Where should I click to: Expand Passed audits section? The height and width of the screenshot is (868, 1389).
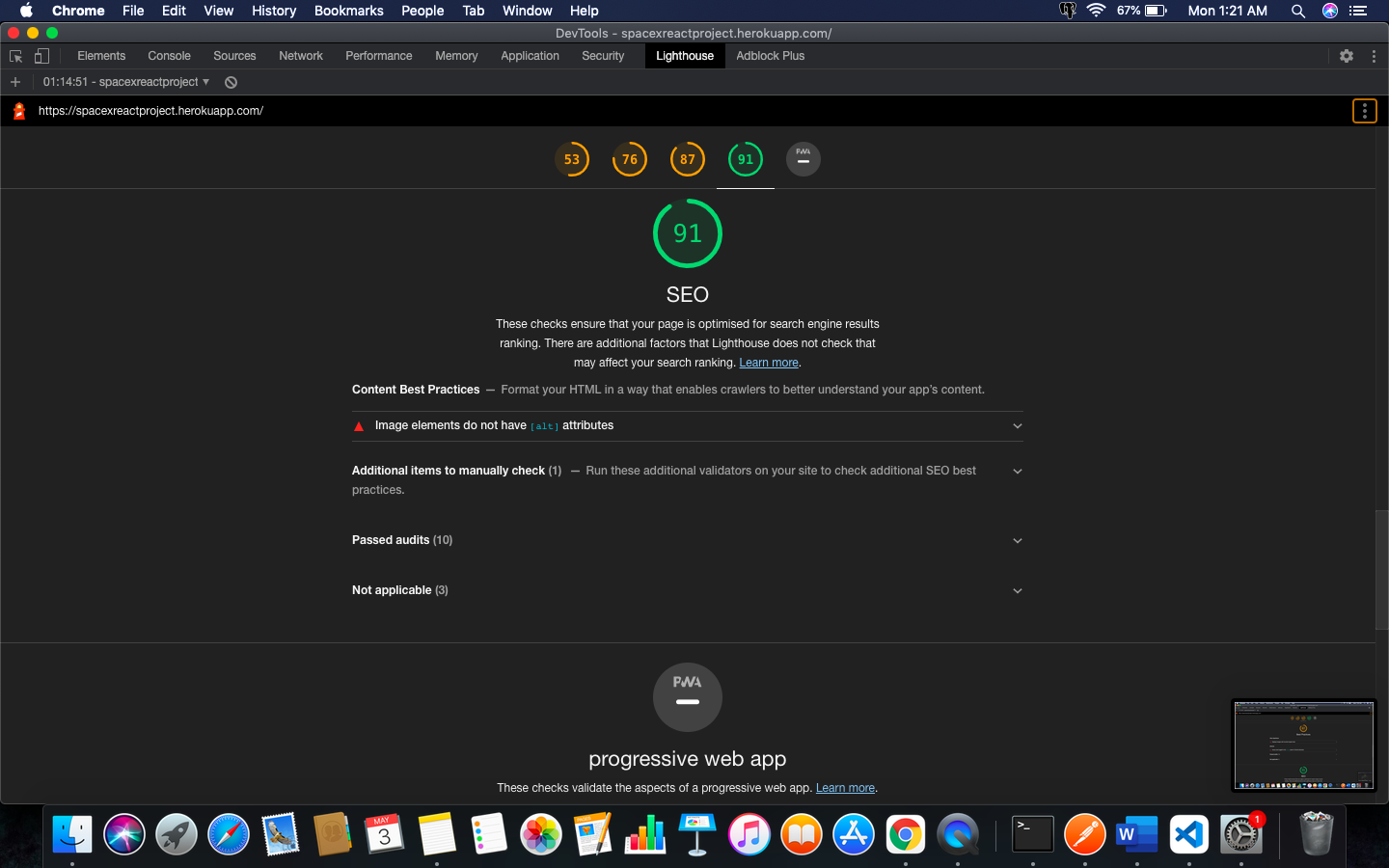coord(687,540)
